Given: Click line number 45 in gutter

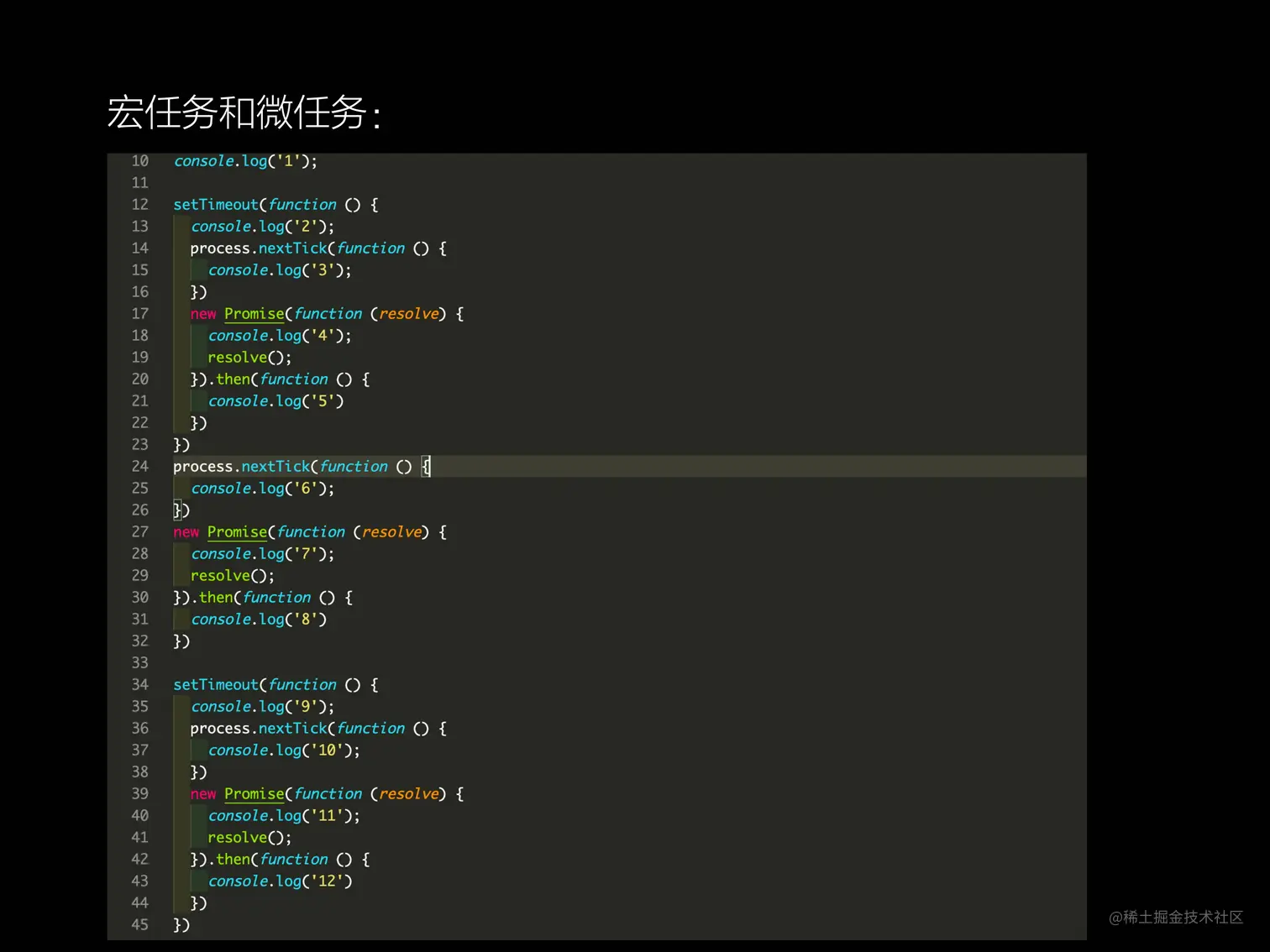Looking at the screenshot, I should coord(139,925).
